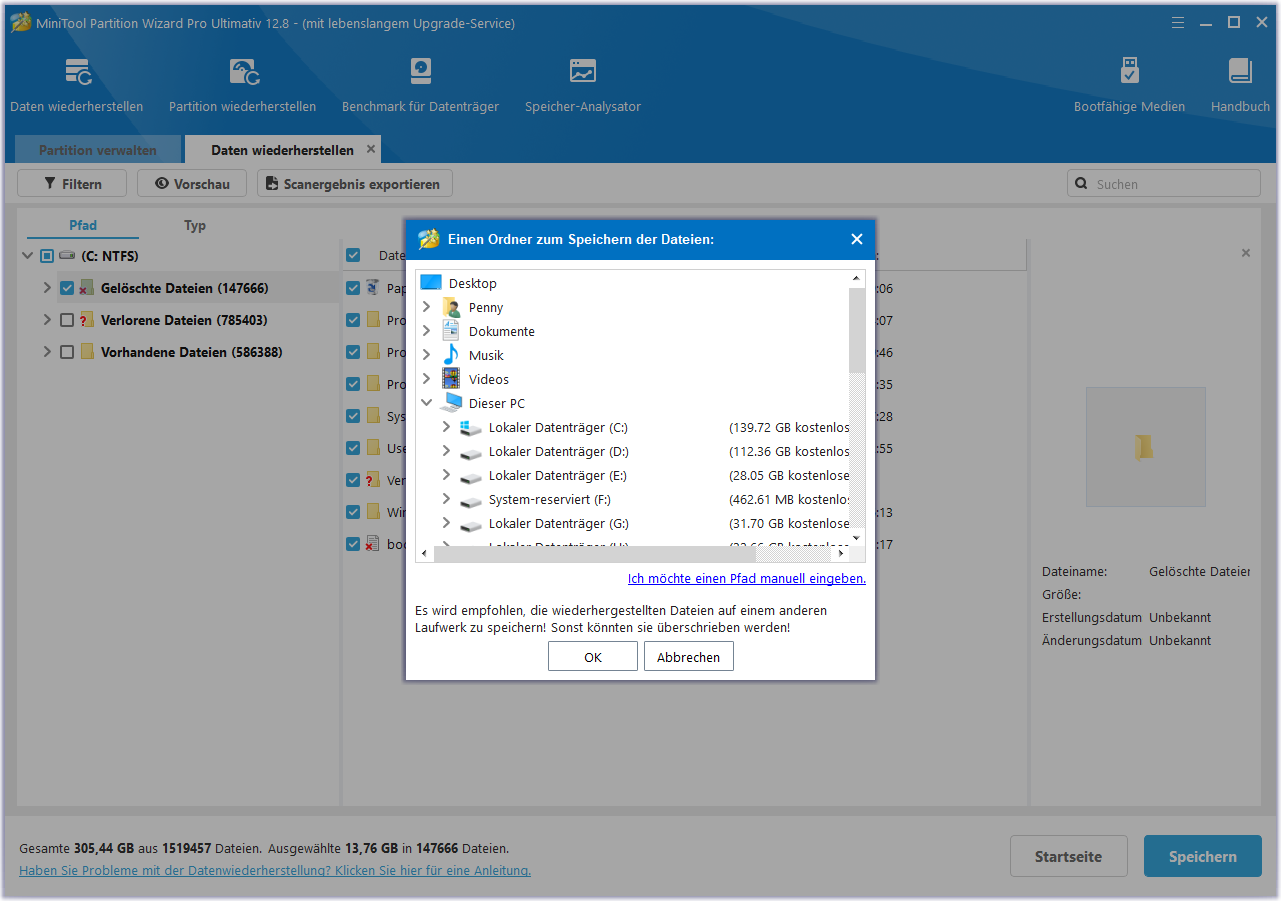Click Abbrechen in the dialog
This screenshot has width=1281, height=901.
click(689, 657)
